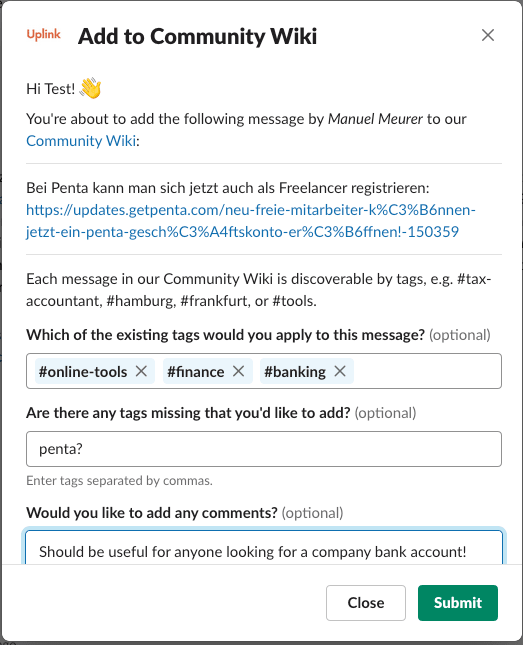
Task: Remove the #finance tag
Action: (238, 371)
